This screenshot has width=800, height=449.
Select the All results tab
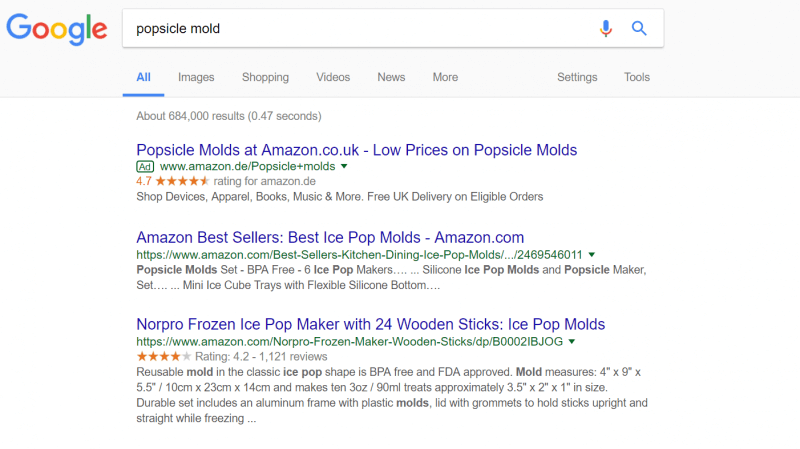(x=143, y=77)
